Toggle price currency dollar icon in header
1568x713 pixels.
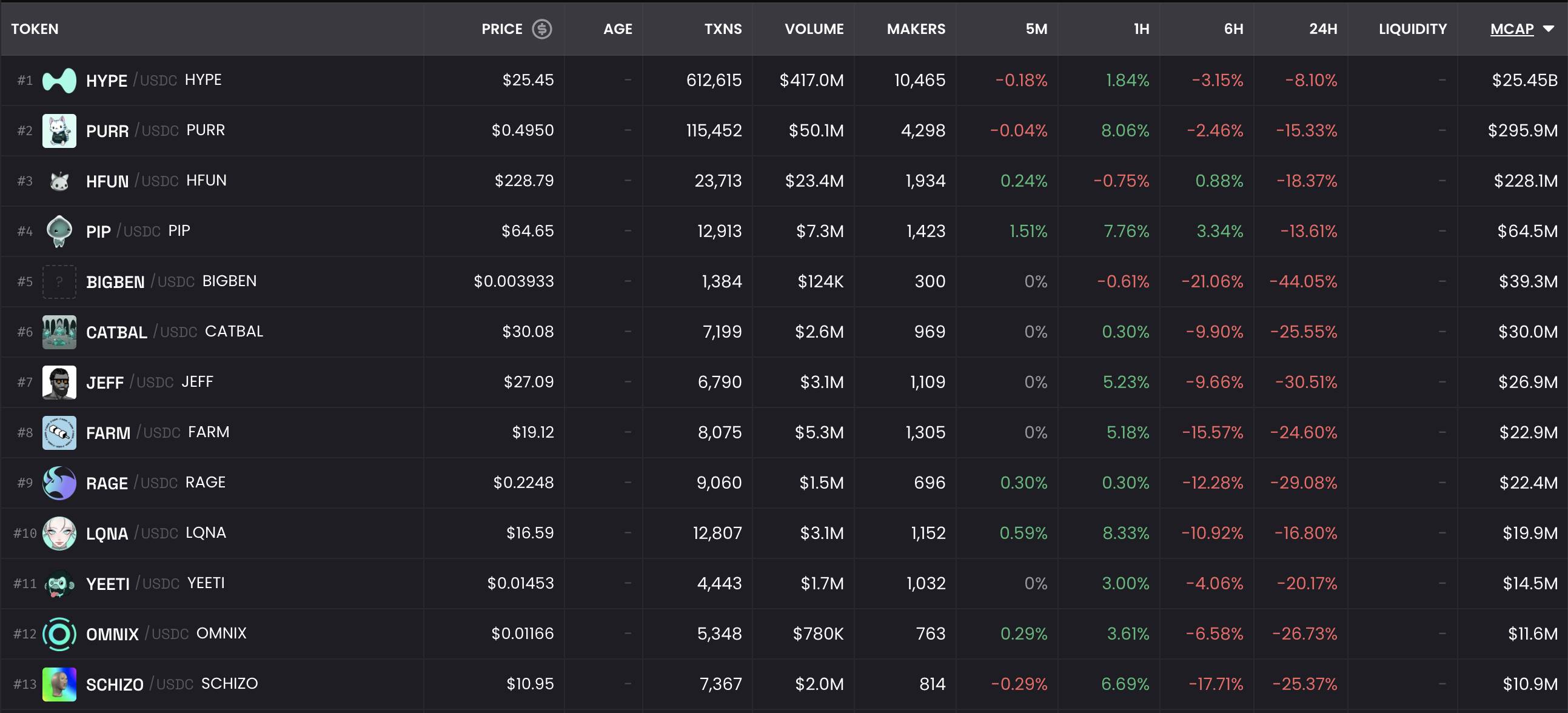(541, 29)
